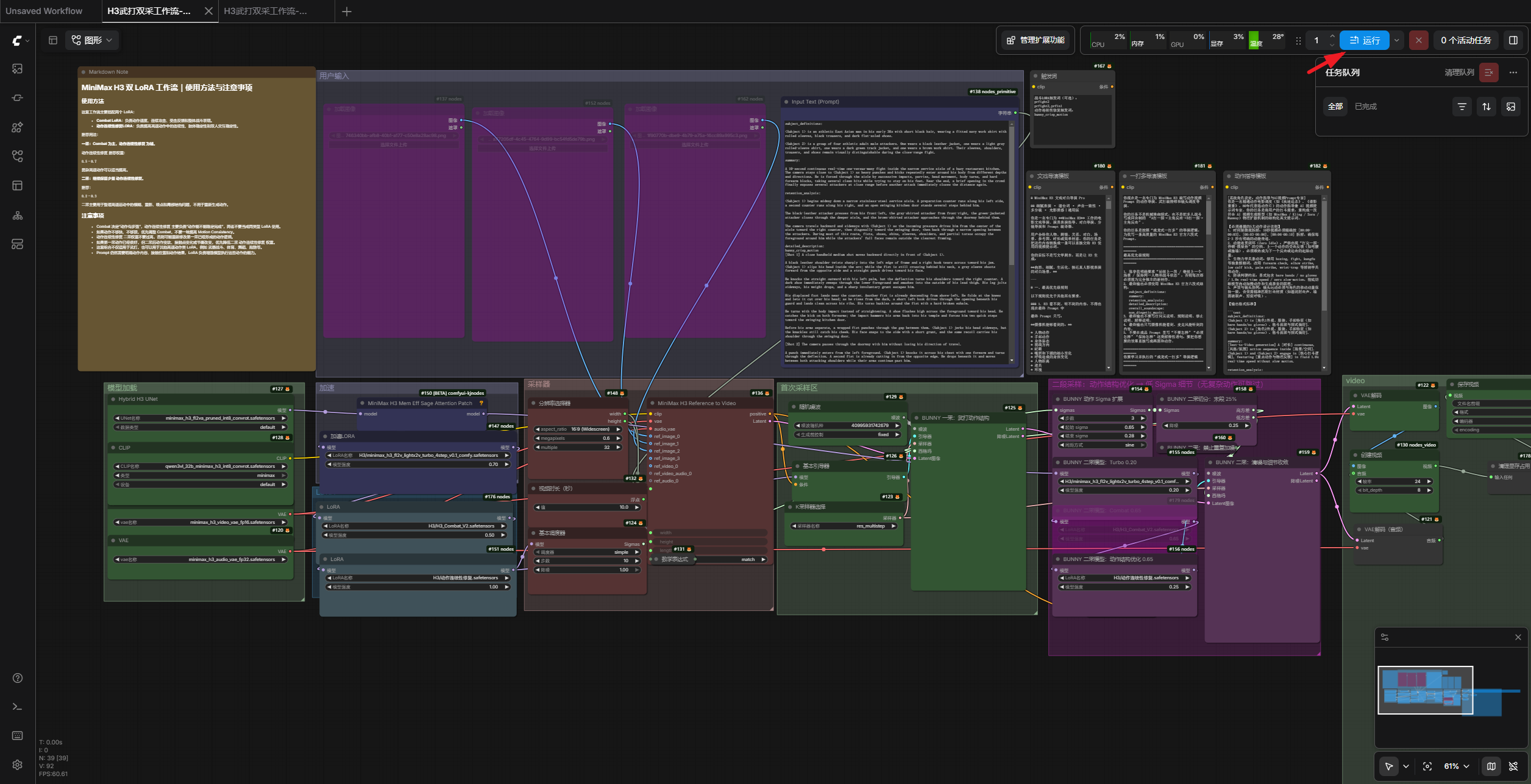
Task: Collapse the 加速LORA node using its title dot
Action: tap(325, 436)
